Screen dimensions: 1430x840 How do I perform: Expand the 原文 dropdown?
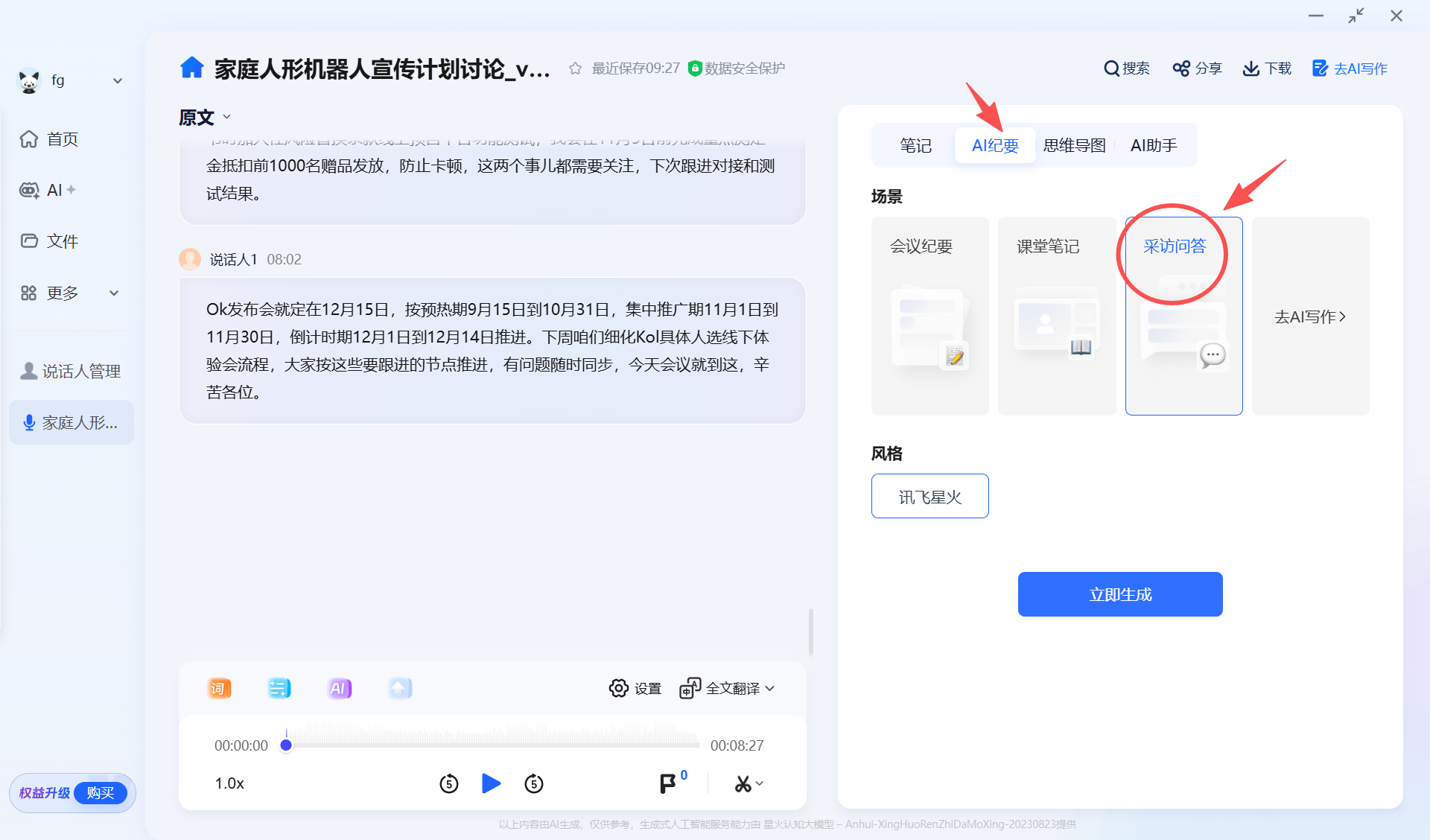point(227,117)
